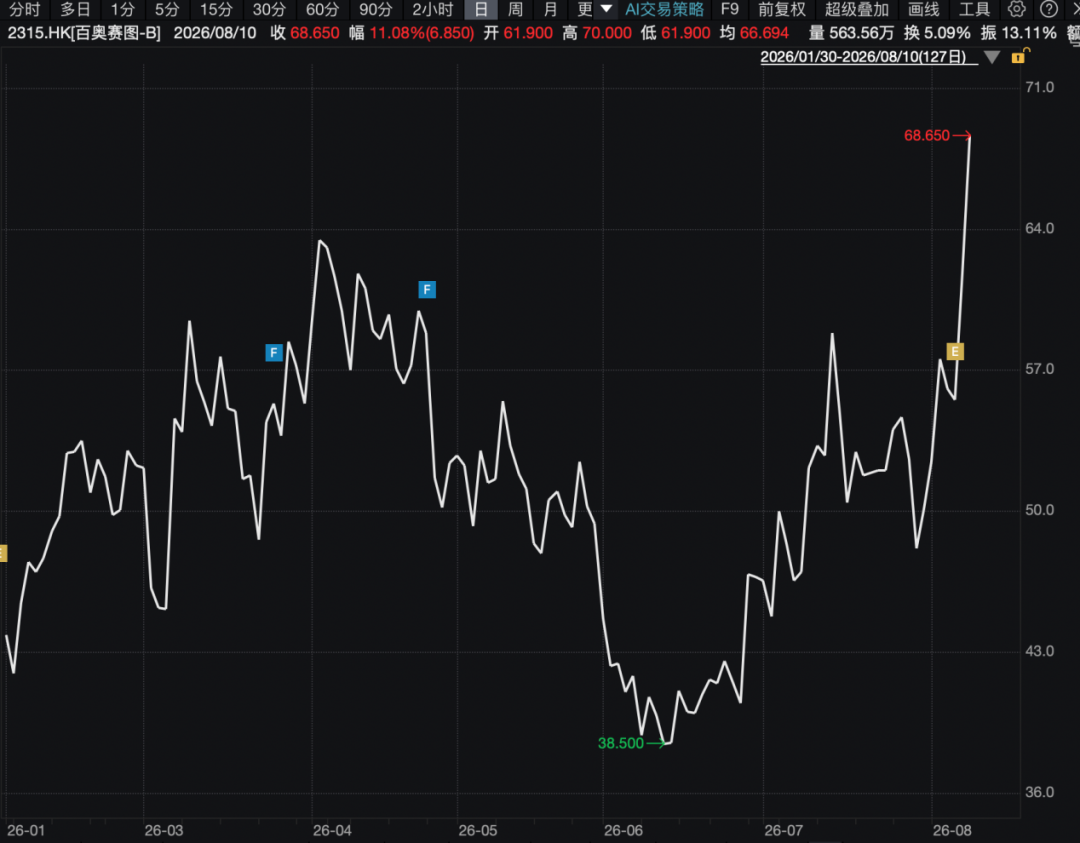Open AI交易策略 strategy panel
The width and height of the screenshot is (1080, 843).
665,10
